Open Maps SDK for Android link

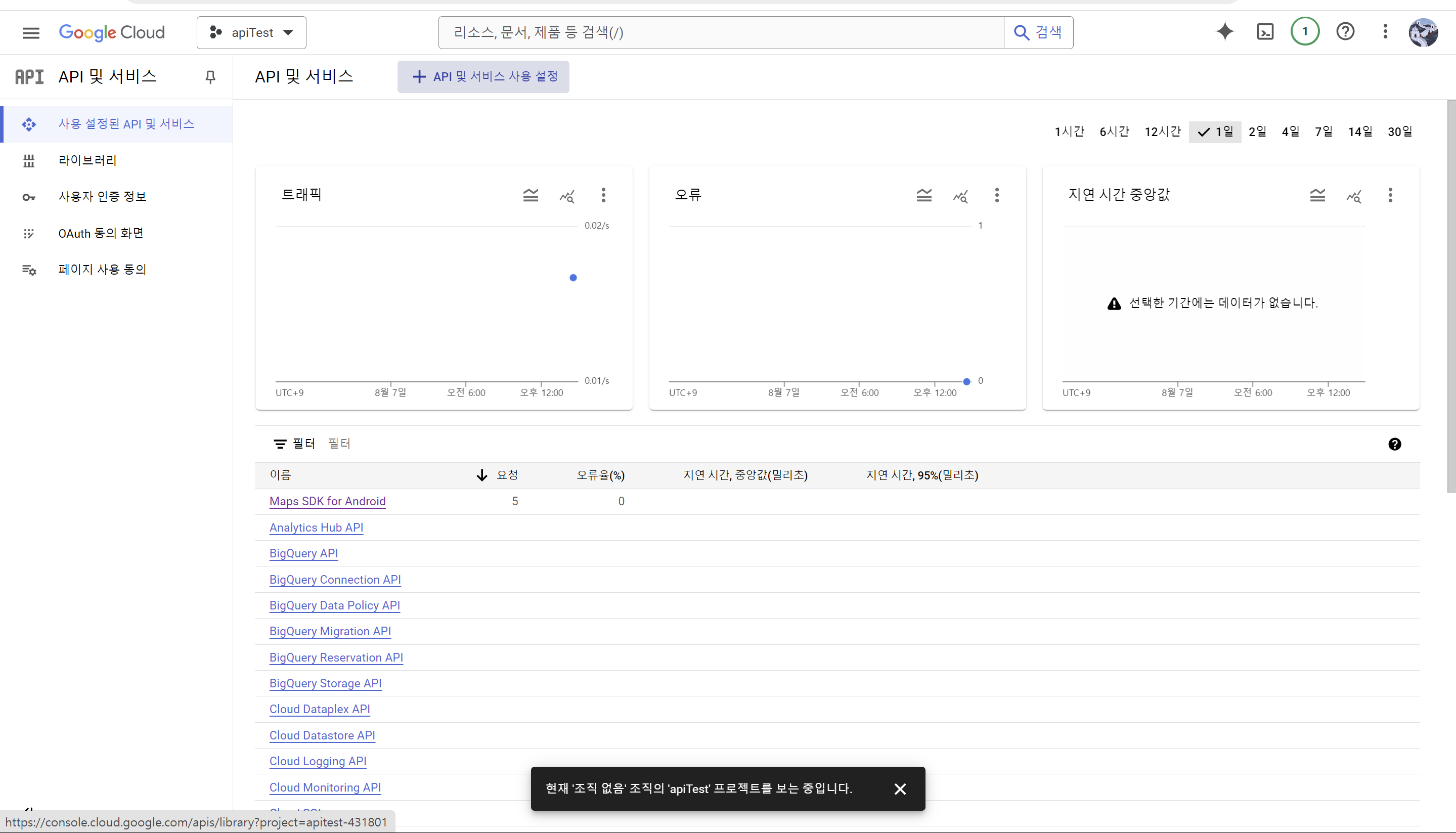pos(328,502)
